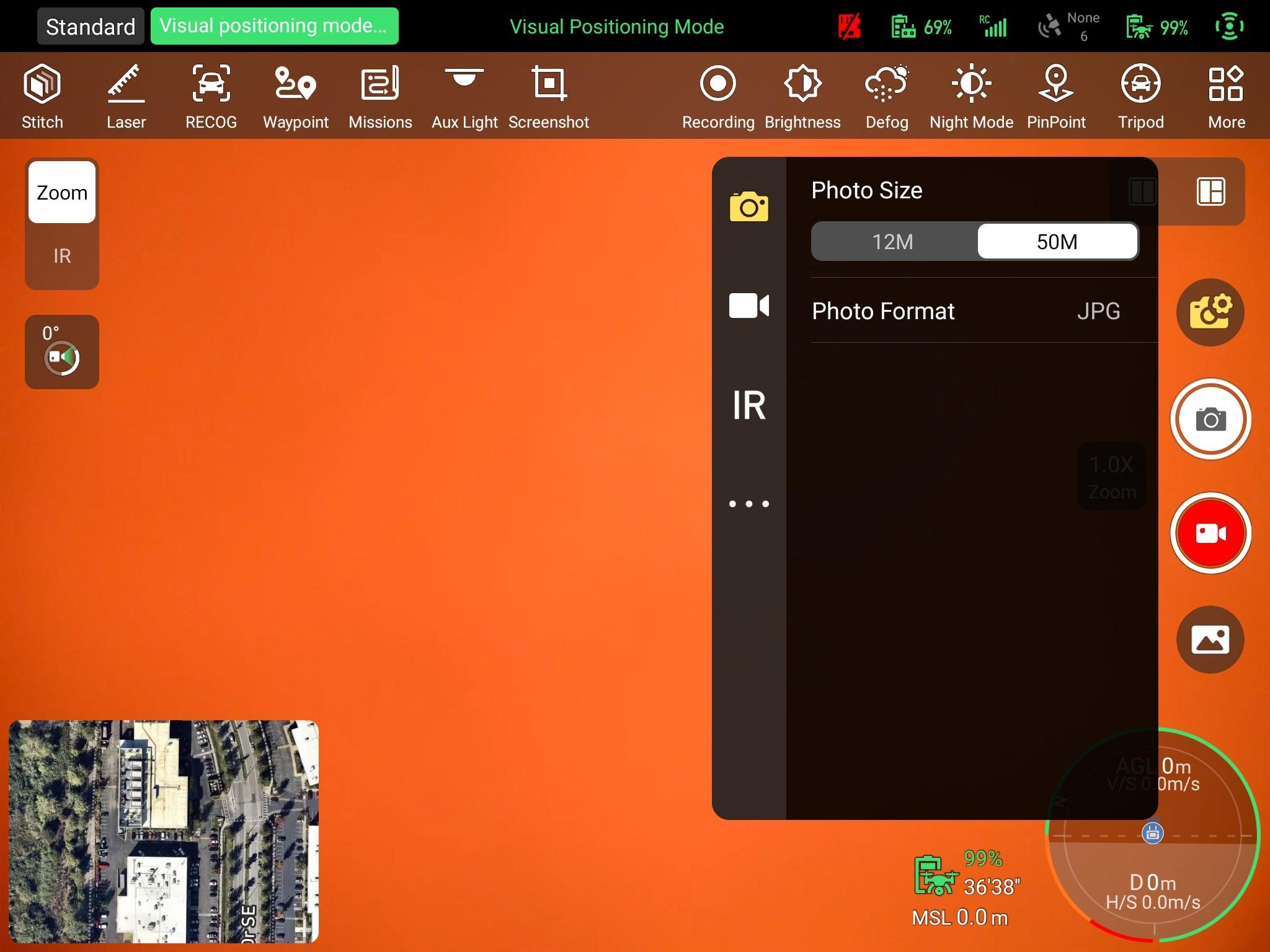Viewport: 1270px width, 952px height.
Task: Tap the red SD card warning icon
Action: [x=849, y=27]
